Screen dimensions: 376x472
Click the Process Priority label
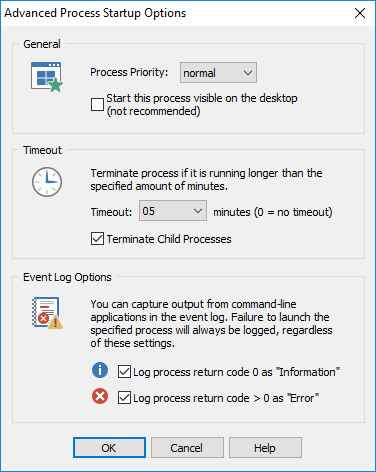pos(129,72)
